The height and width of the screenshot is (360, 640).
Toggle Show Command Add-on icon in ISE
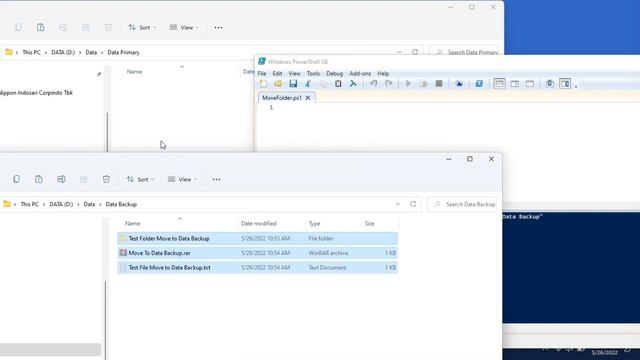click(x=565, y=84)
